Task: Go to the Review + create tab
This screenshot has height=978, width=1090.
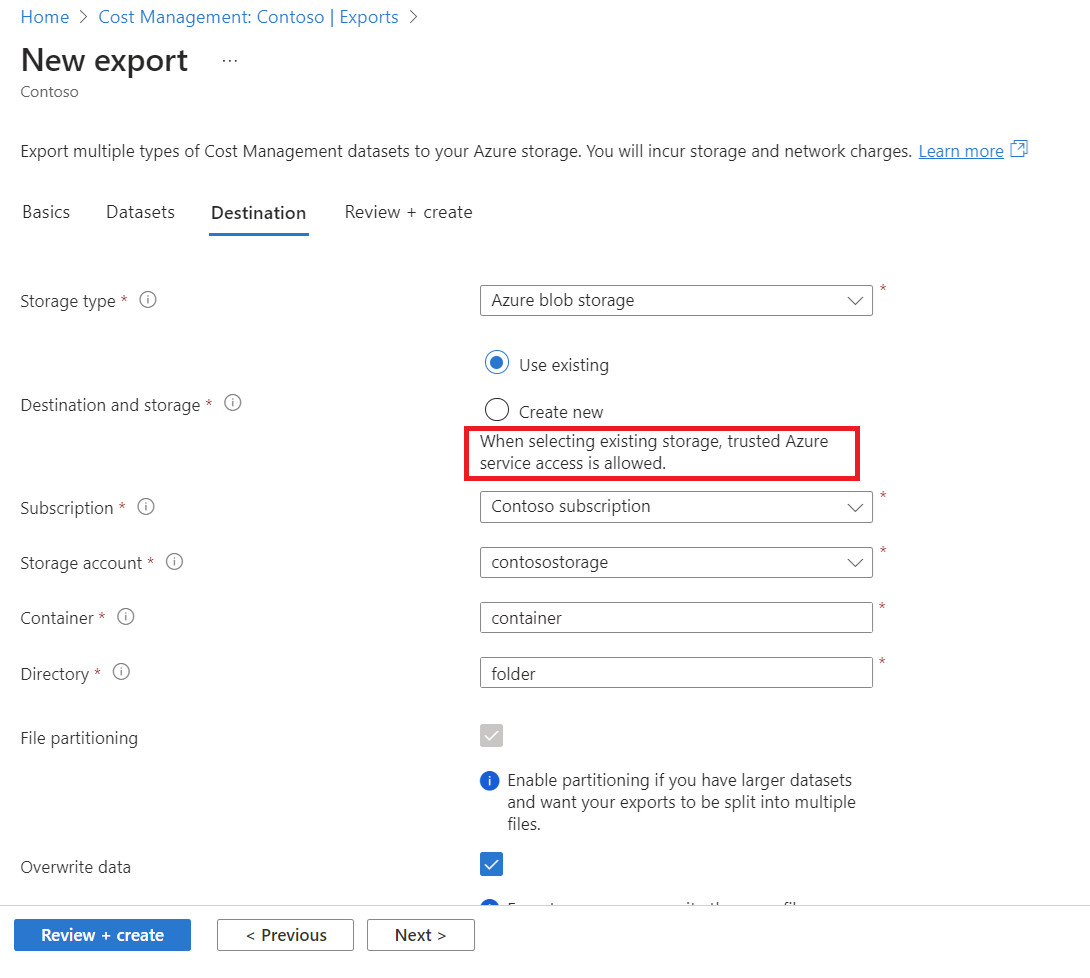Action: coord(408,212)
